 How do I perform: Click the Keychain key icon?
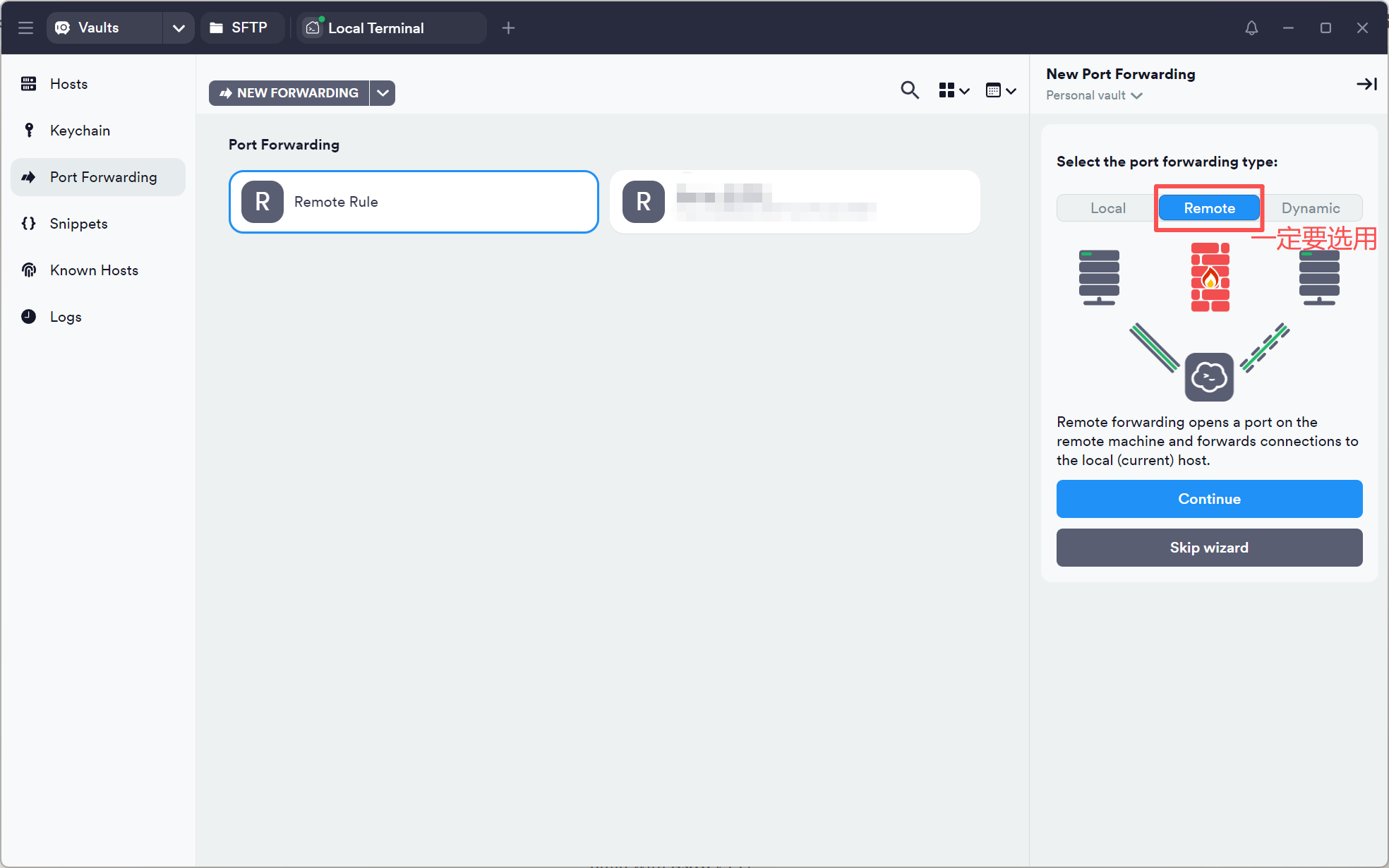tap(29, 131)
